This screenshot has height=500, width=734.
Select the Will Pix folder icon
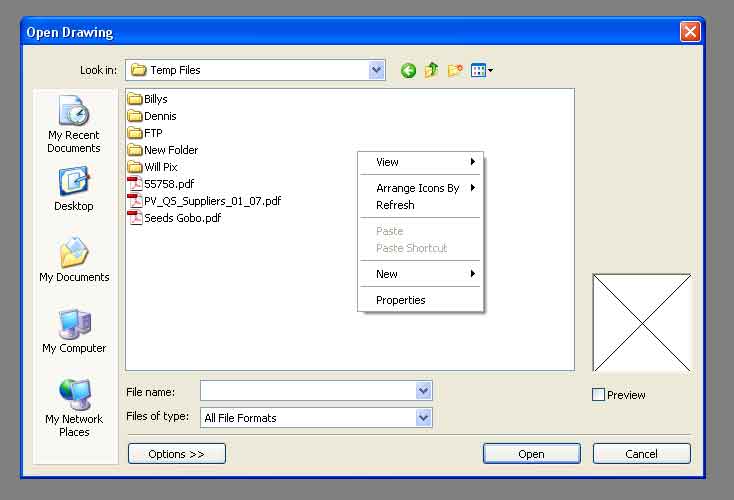[135, 167]
